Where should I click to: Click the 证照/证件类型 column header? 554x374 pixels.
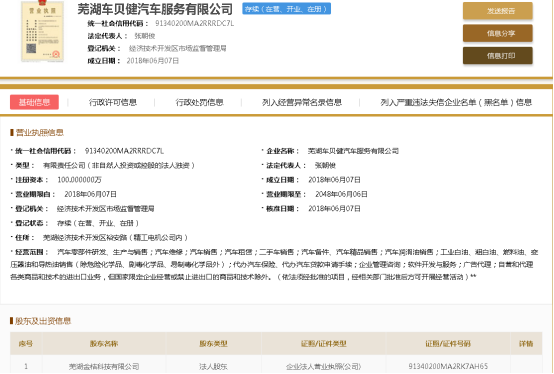(x=324, y=343)
